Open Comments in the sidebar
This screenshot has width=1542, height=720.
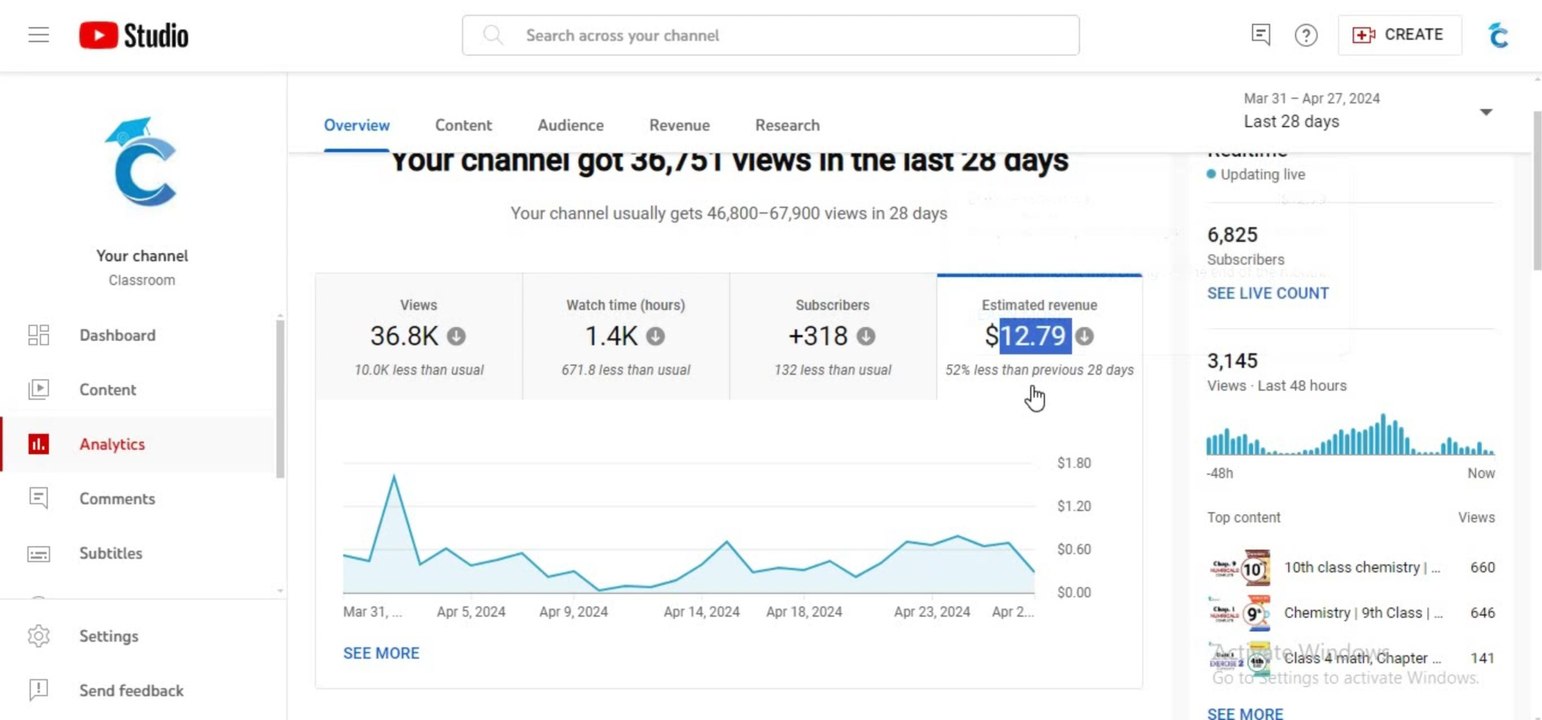(x=117, y=498)
